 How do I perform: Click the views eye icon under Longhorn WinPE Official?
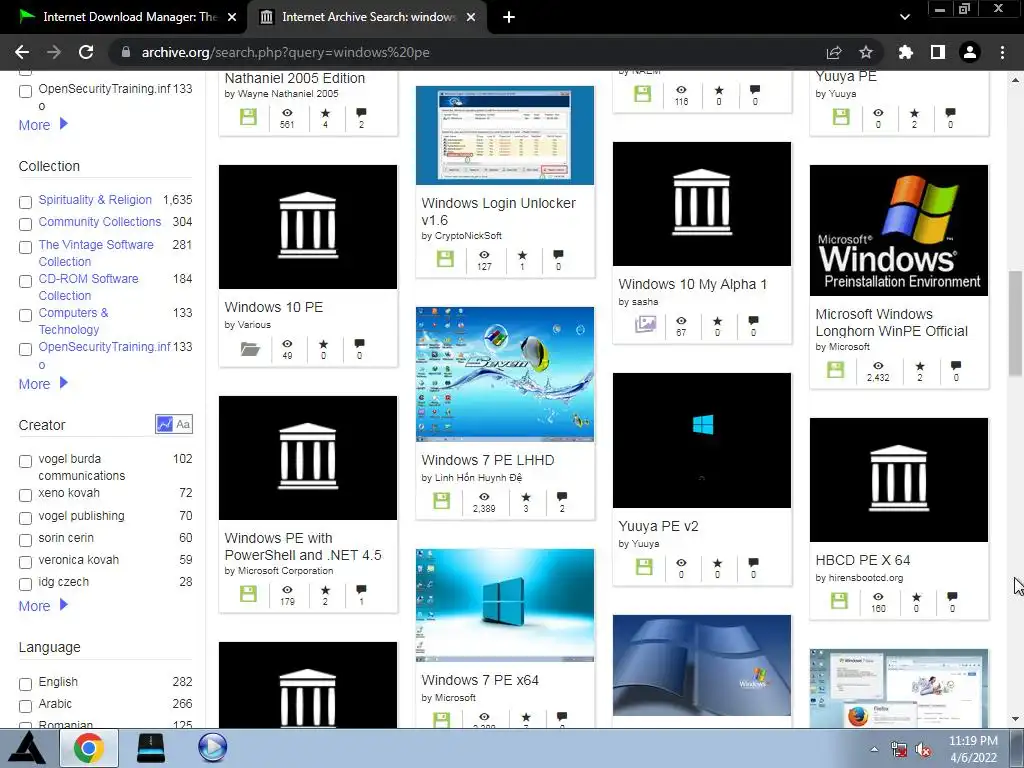tap(878, 366)
